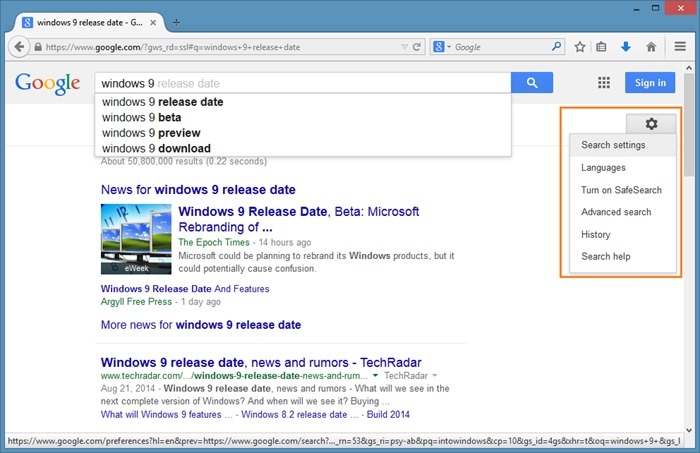Bookmark this page with the star icon
Image resolution: width=700 pixels, height=453 pixels.
[x=579, y=47]
